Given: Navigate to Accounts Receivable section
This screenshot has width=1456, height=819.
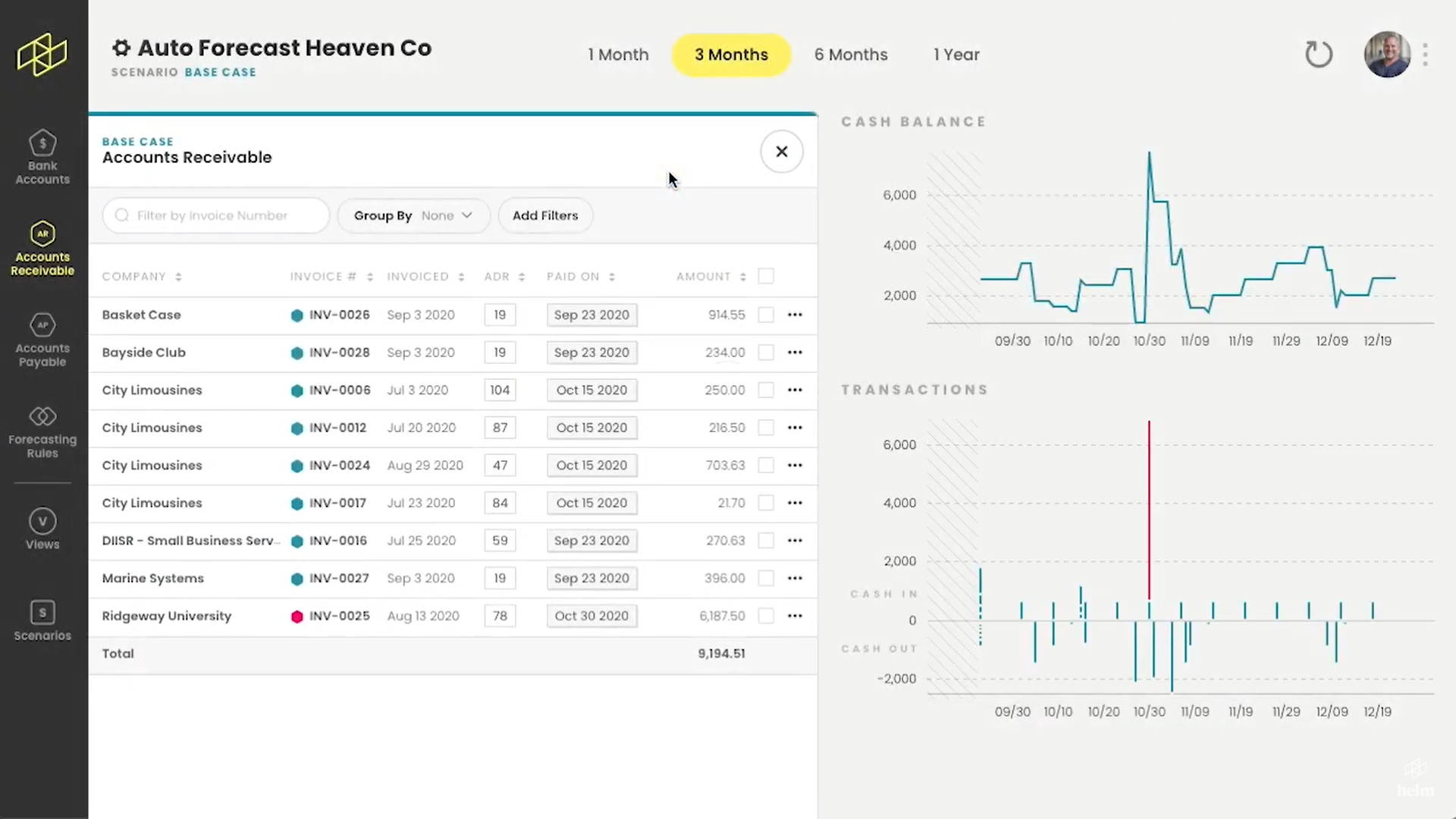Looking at the screenshot, I should [42, 249].
